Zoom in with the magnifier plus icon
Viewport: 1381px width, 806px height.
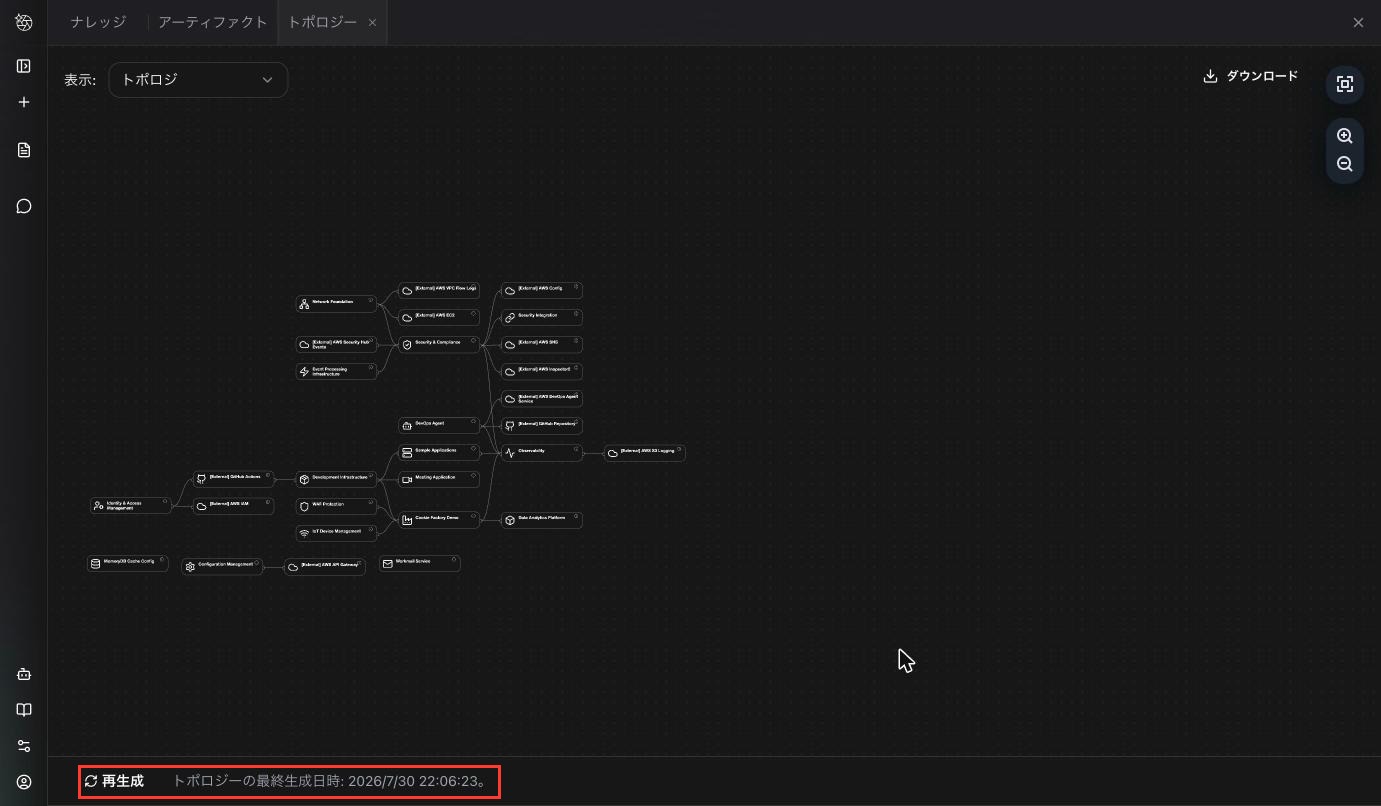1345,136
